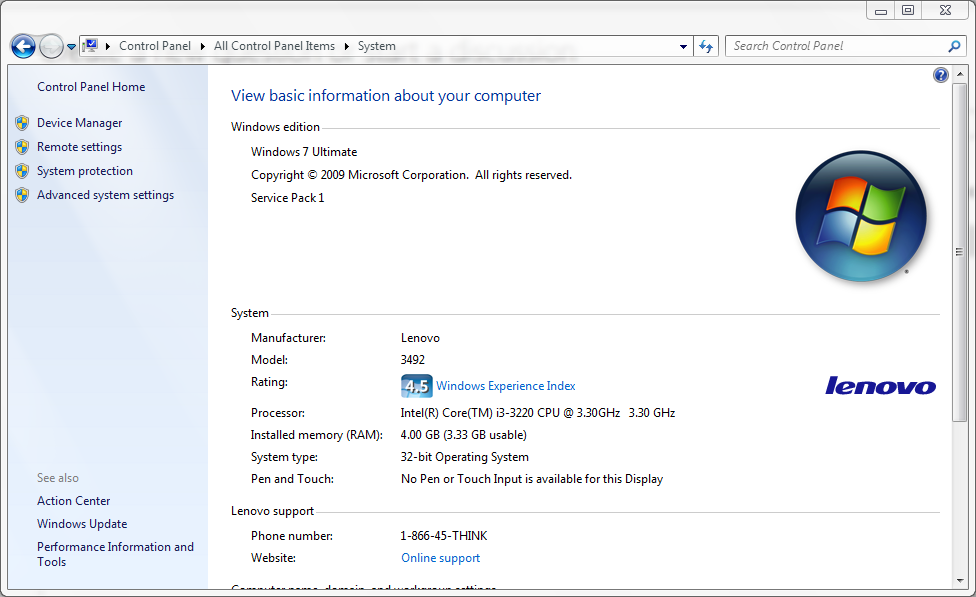Viewport: 976px width, 597px height.
Task: Open Windows Update under See also
Action: pos(82,524)
